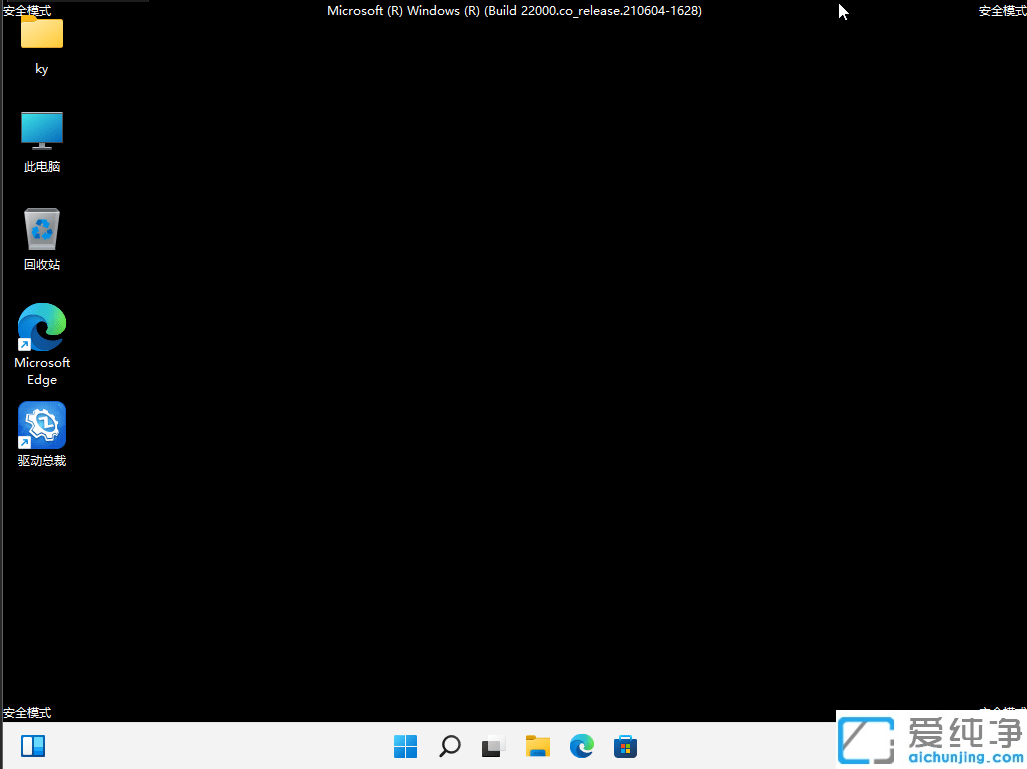Select the Microsoft Edge desktop label
Screen dimensions: 1027x769
[41, 371]
